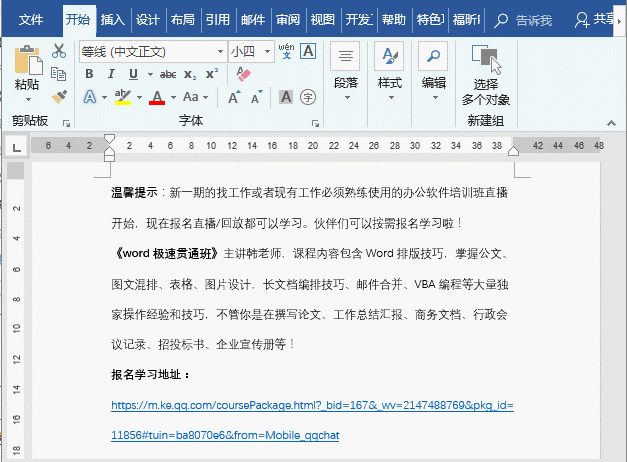Screen dimensions: 627x462
Task: Click the 共享 share button
Action: (x=594, y=20)
